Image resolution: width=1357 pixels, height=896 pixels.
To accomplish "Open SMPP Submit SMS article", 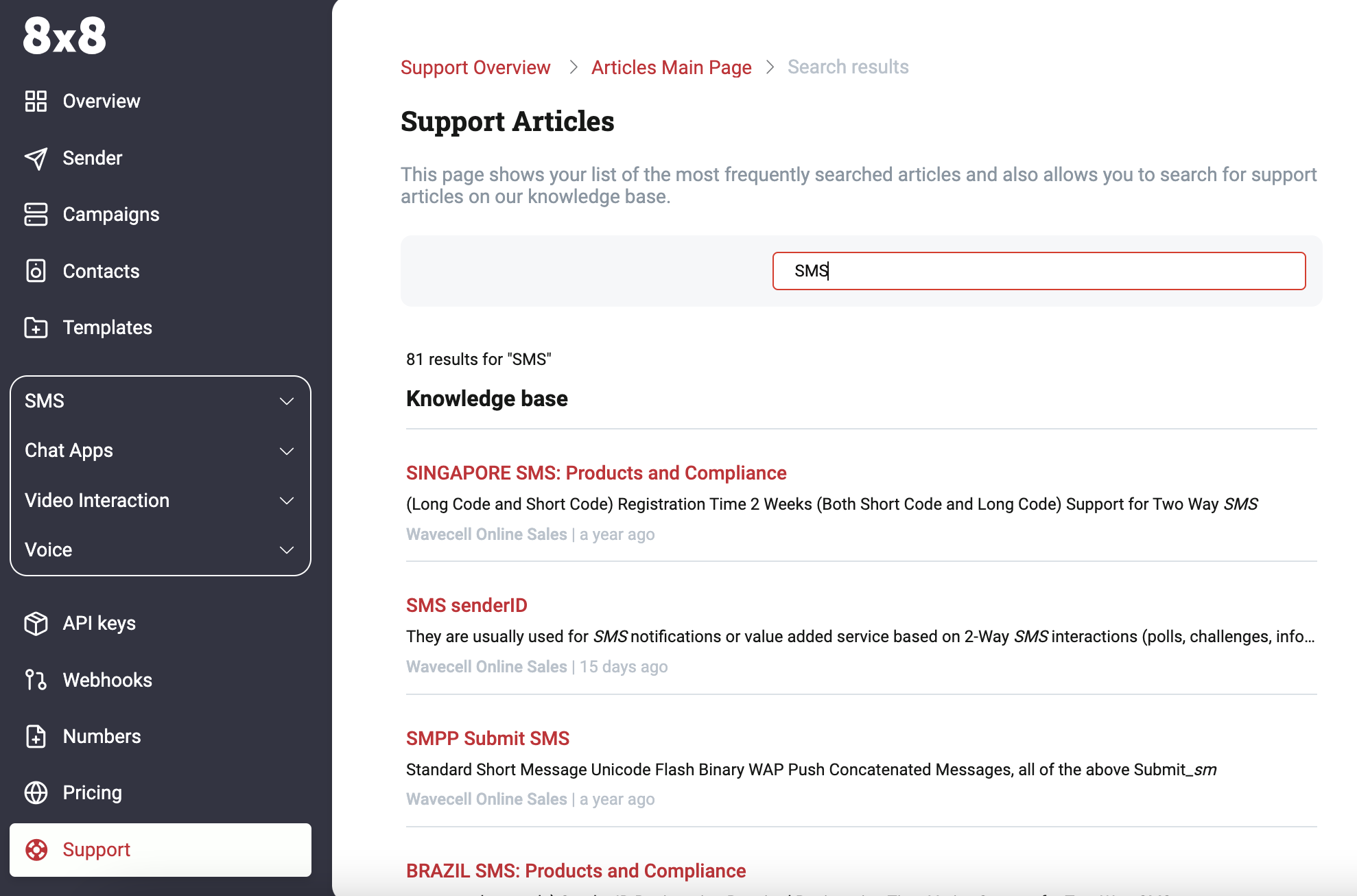I will (x=487, y=738).
